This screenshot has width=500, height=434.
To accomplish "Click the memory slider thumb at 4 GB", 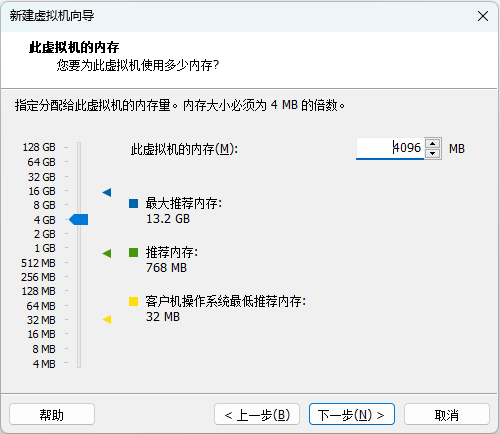I will click(79, 219).
